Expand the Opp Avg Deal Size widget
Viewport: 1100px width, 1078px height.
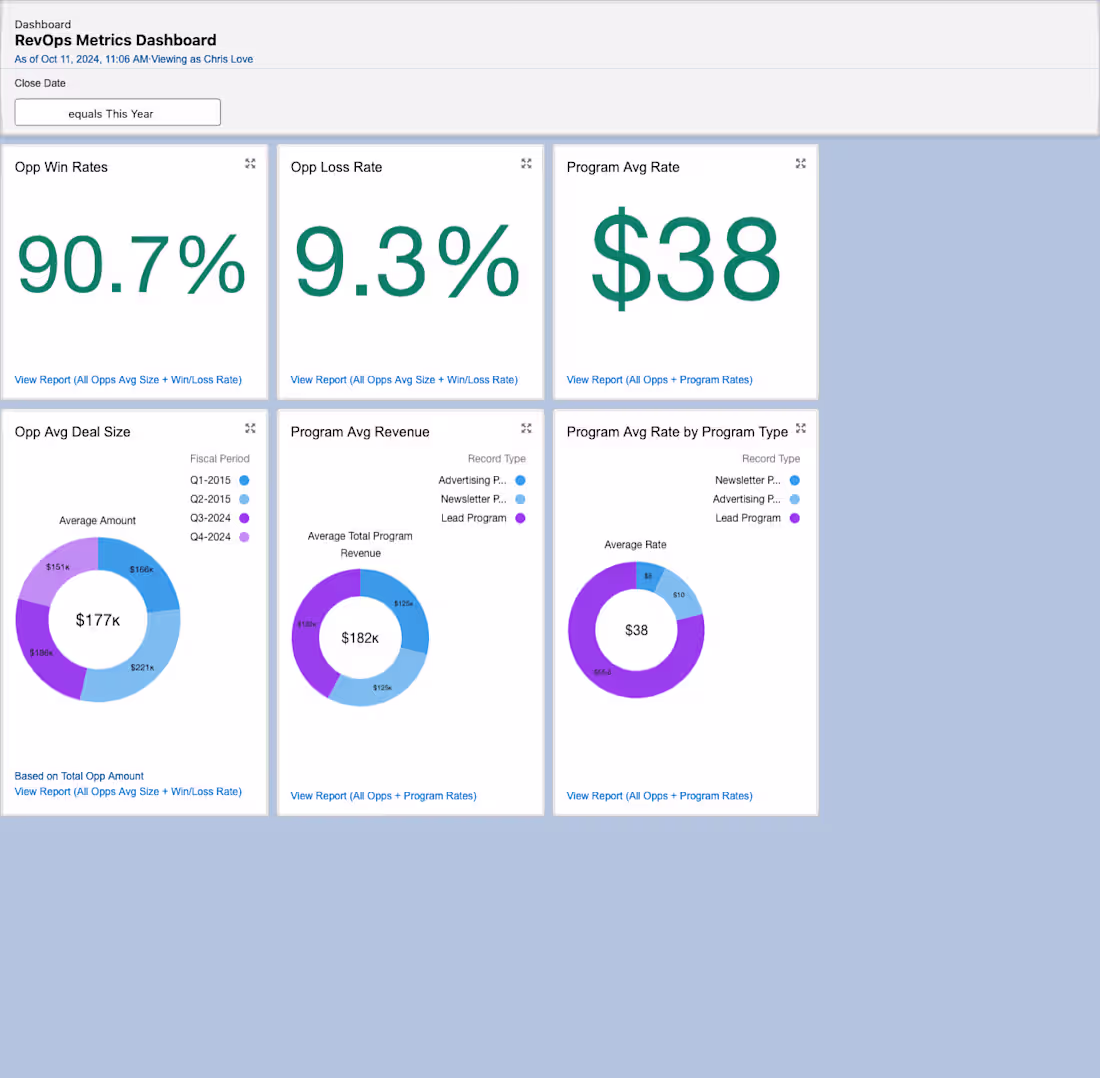point(250,428)
